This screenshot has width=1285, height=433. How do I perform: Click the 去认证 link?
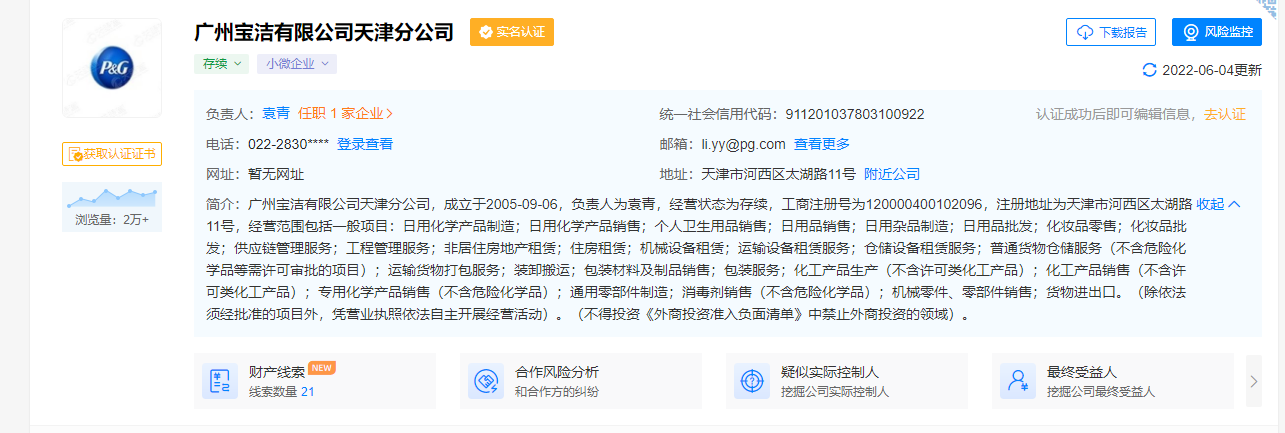(x=1225, y=114)
